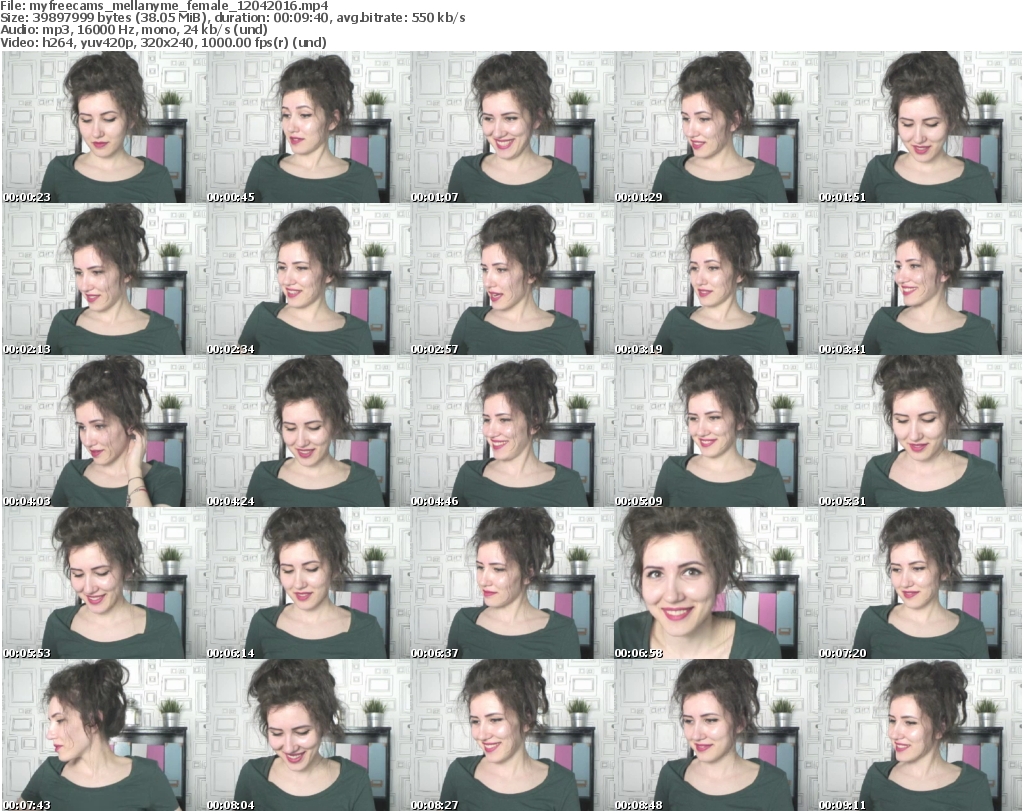View the preview frame at 00:08:27
The image size is (1024, 811).
click(x=511, y=735)
